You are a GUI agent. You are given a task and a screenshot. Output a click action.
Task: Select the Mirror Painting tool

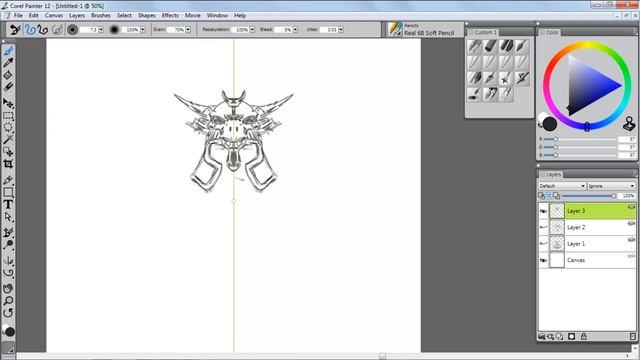(x=8, y=260)
